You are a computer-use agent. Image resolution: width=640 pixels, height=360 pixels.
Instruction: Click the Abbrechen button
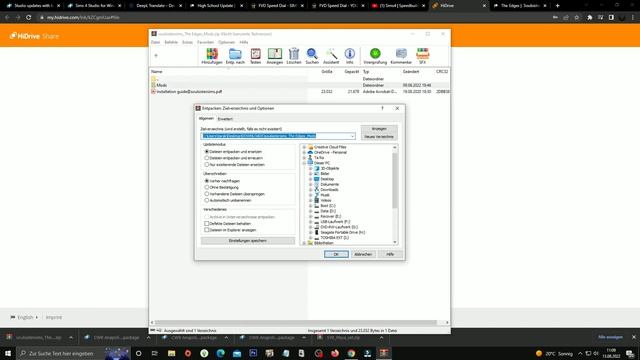pos(363,254)
